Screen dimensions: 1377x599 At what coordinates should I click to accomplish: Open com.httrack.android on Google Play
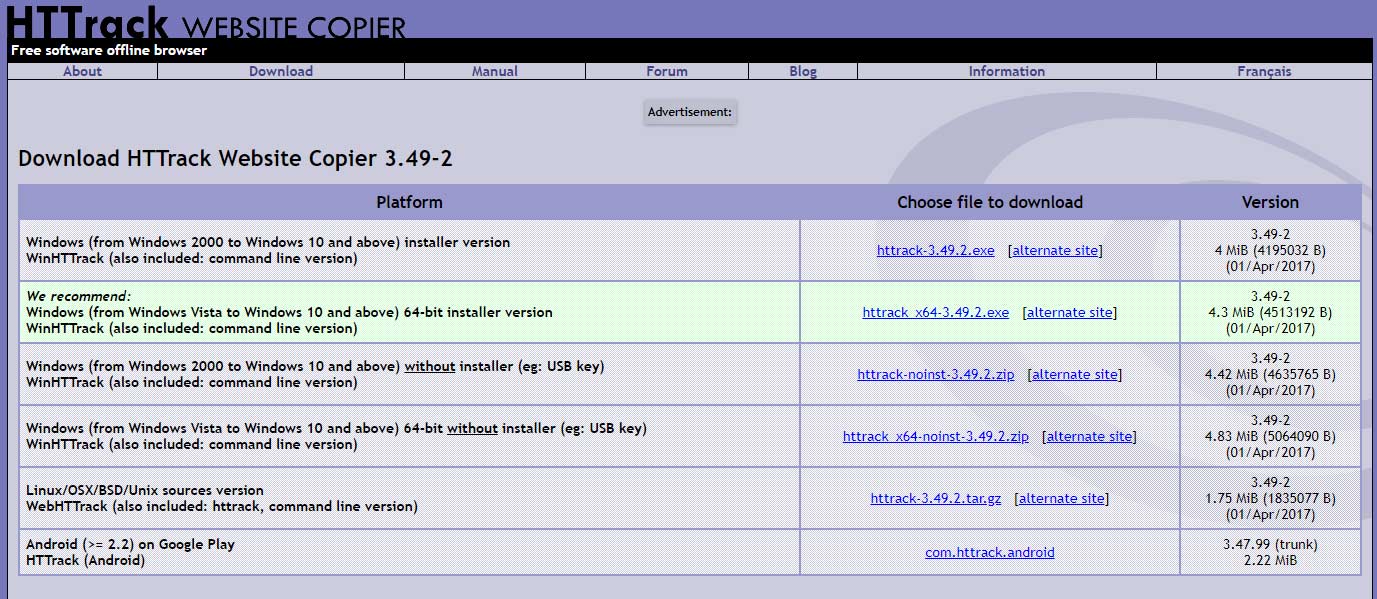[x=989, y=551]
